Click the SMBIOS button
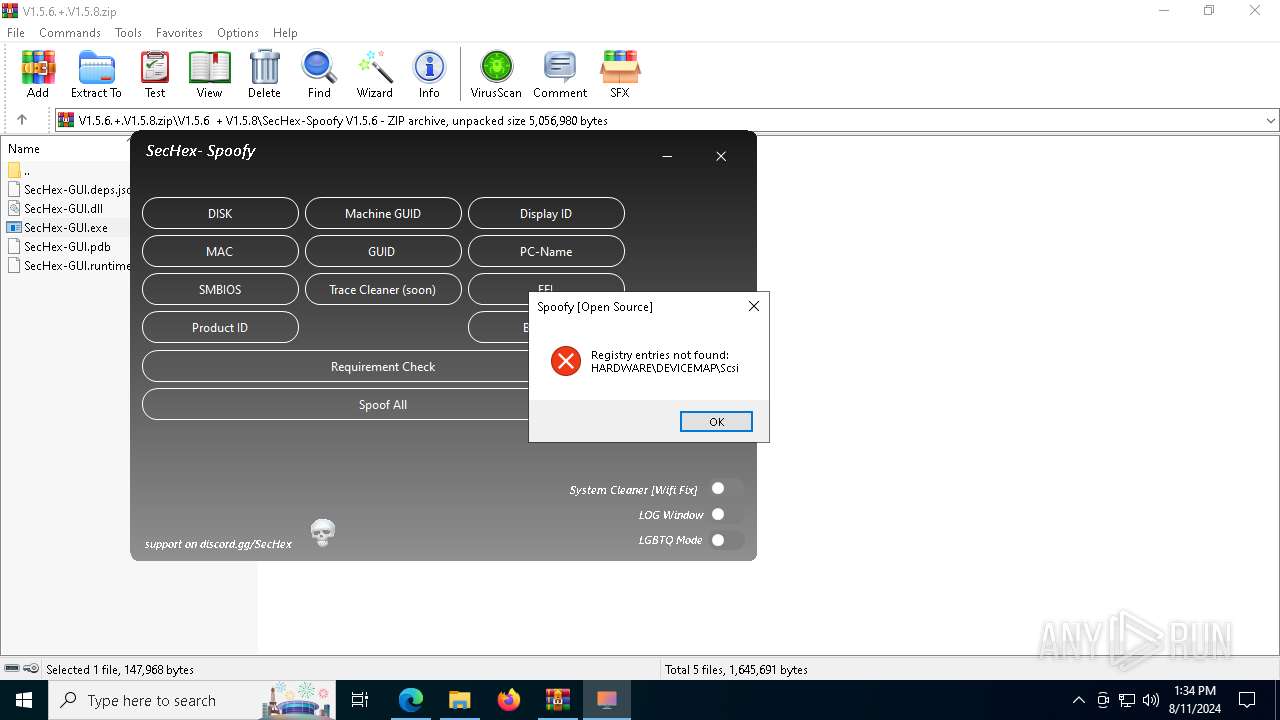Screen dimensions: 1280x720 pos(220,289)
